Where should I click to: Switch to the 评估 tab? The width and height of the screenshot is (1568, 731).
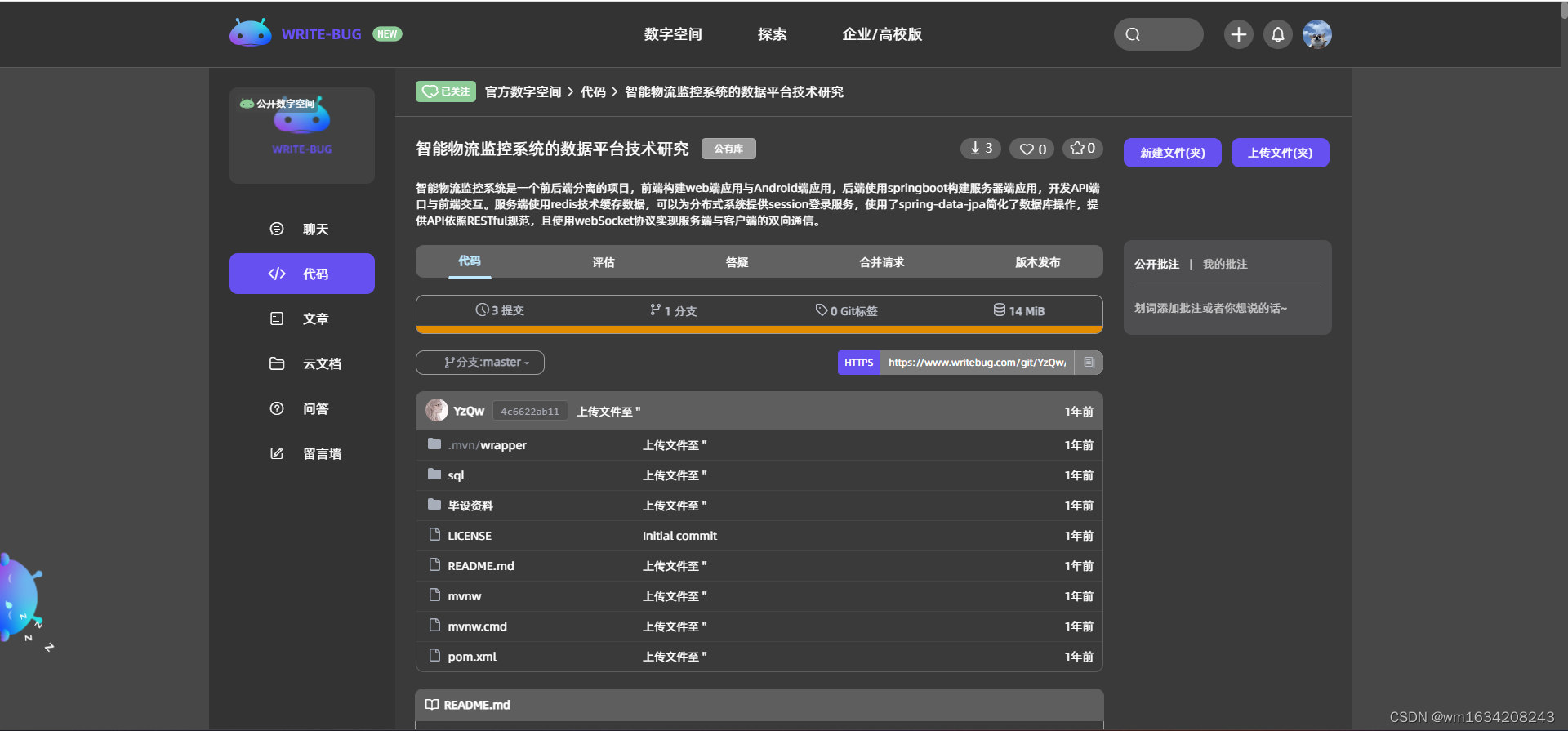pos(604,262)
